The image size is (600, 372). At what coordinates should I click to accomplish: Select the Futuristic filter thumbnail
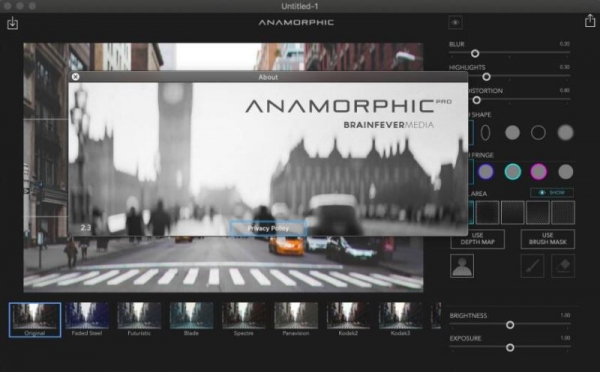[x=139, y=319]
